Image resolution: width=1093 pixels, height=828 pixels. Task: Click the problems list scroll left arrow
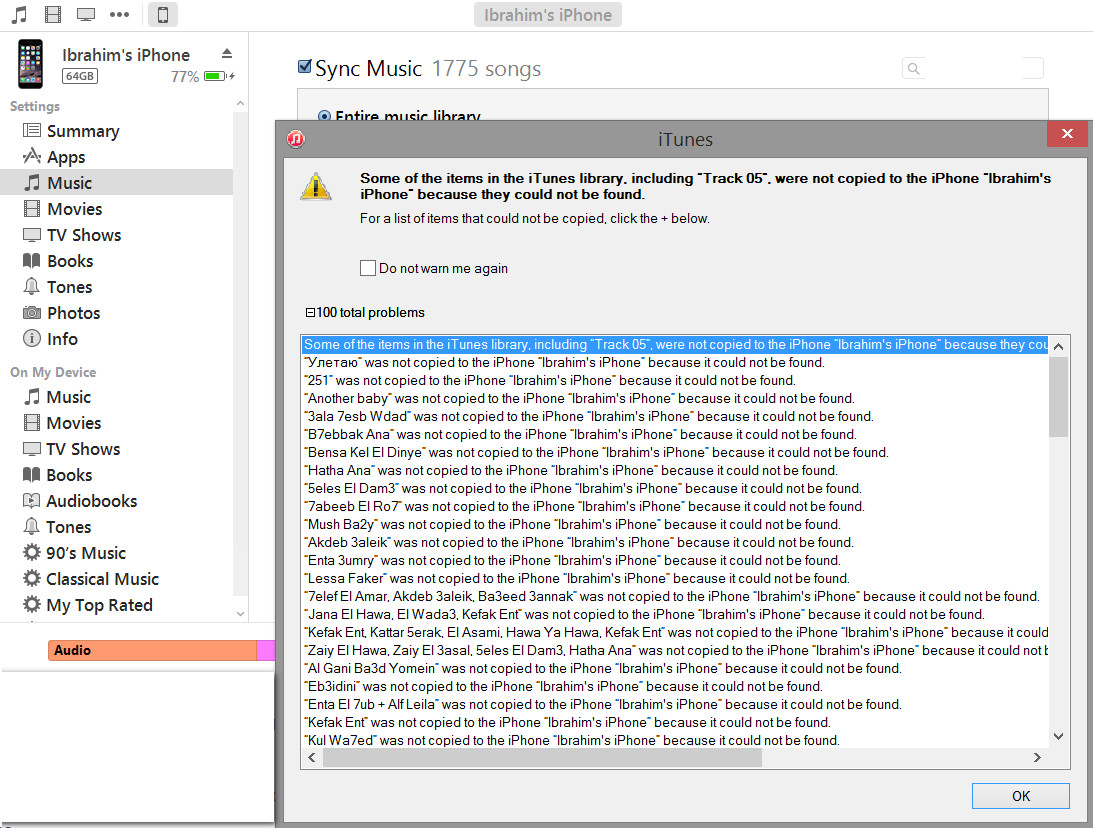(312, 758)
